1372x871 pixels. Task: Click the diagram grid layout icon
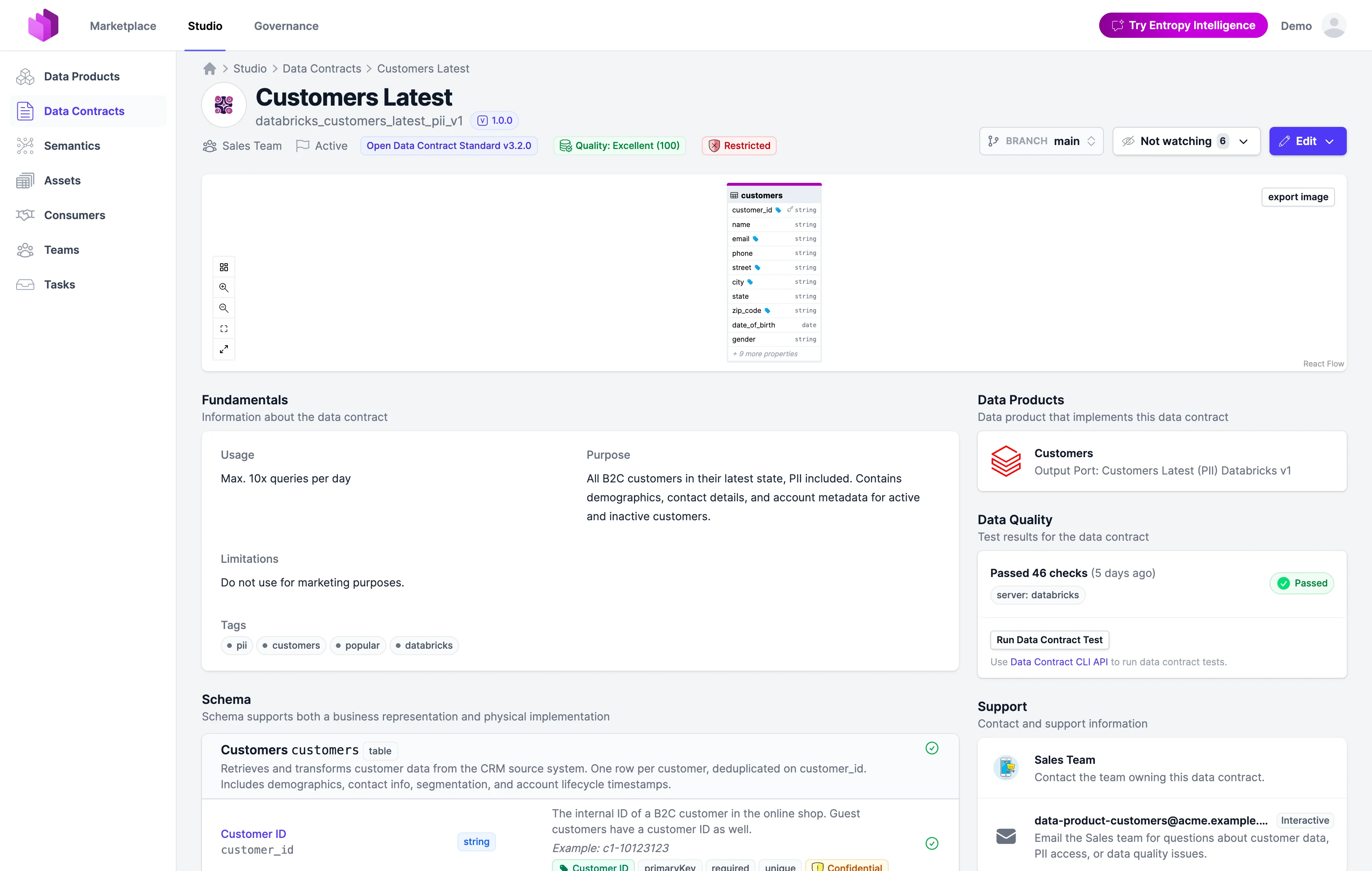pyautogui.click(x=224, y=267)
